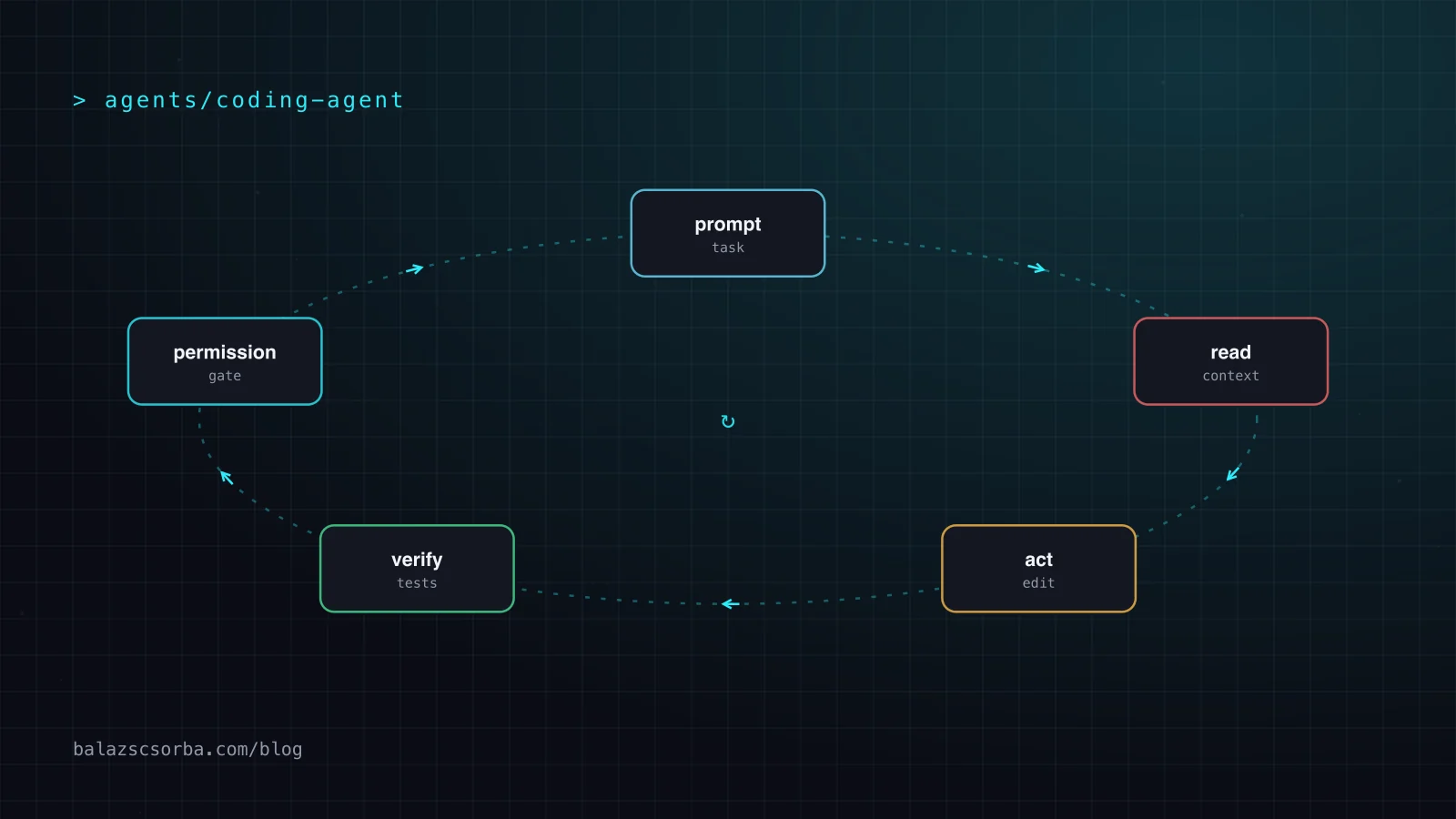The image size is (1456, 819).
Task: Open the balazscsorba.com/blog link
Action: [x=187, y=749]
